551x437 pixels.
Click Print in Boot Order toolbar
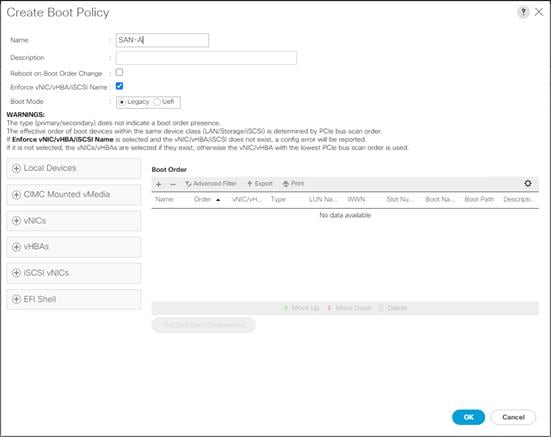point(293,184)
